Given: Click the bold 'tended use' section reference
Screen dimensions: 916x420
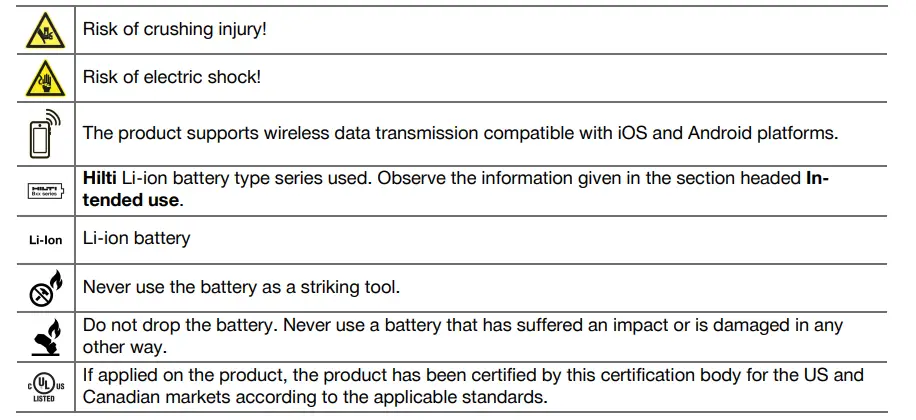Looking at the screenshot, I should (x=130, y=198).
